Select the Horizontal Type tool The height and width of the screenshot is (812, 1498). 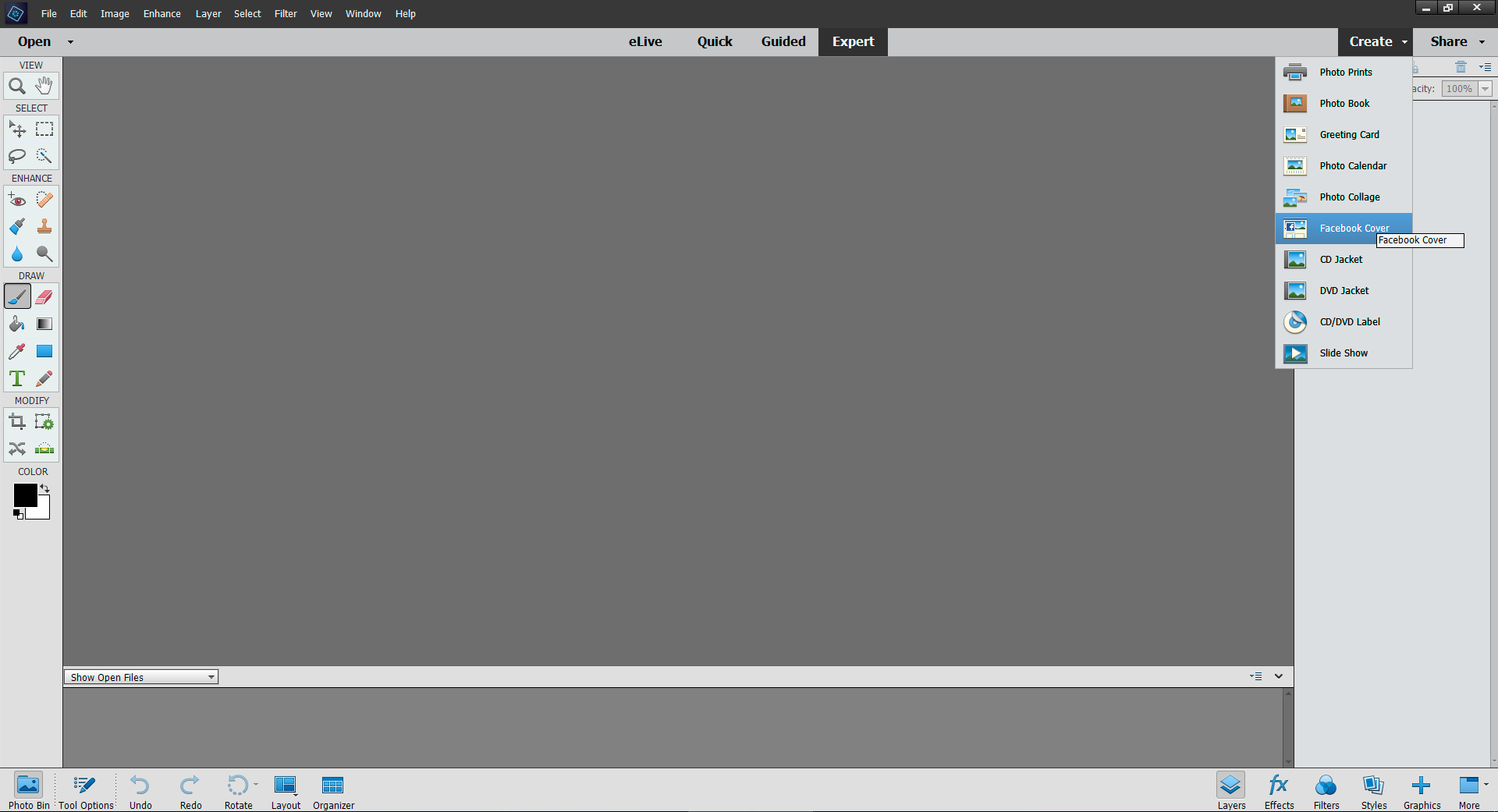click(x=16, y=378)
